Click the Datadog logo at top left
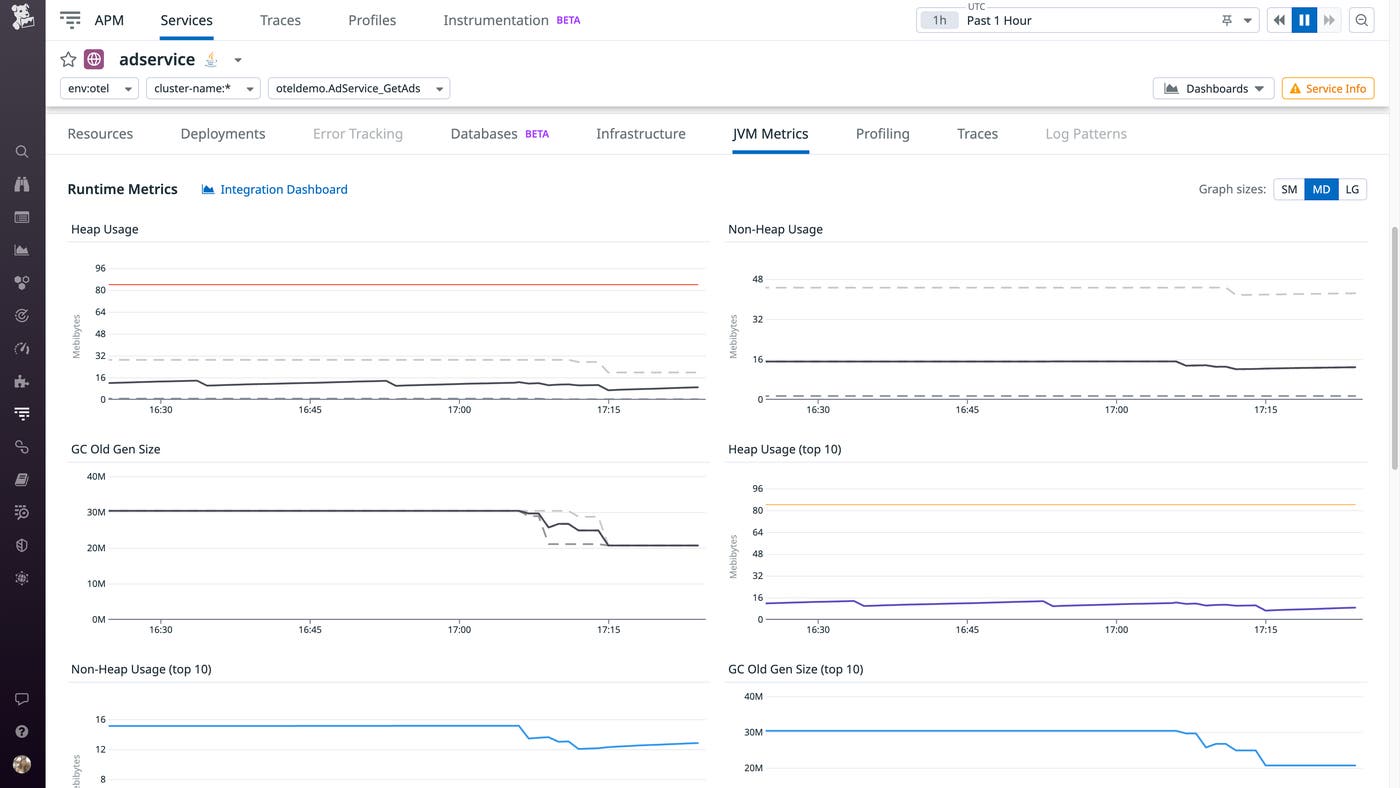Viewport: 1400px width, 788px height. pos(22,16)
